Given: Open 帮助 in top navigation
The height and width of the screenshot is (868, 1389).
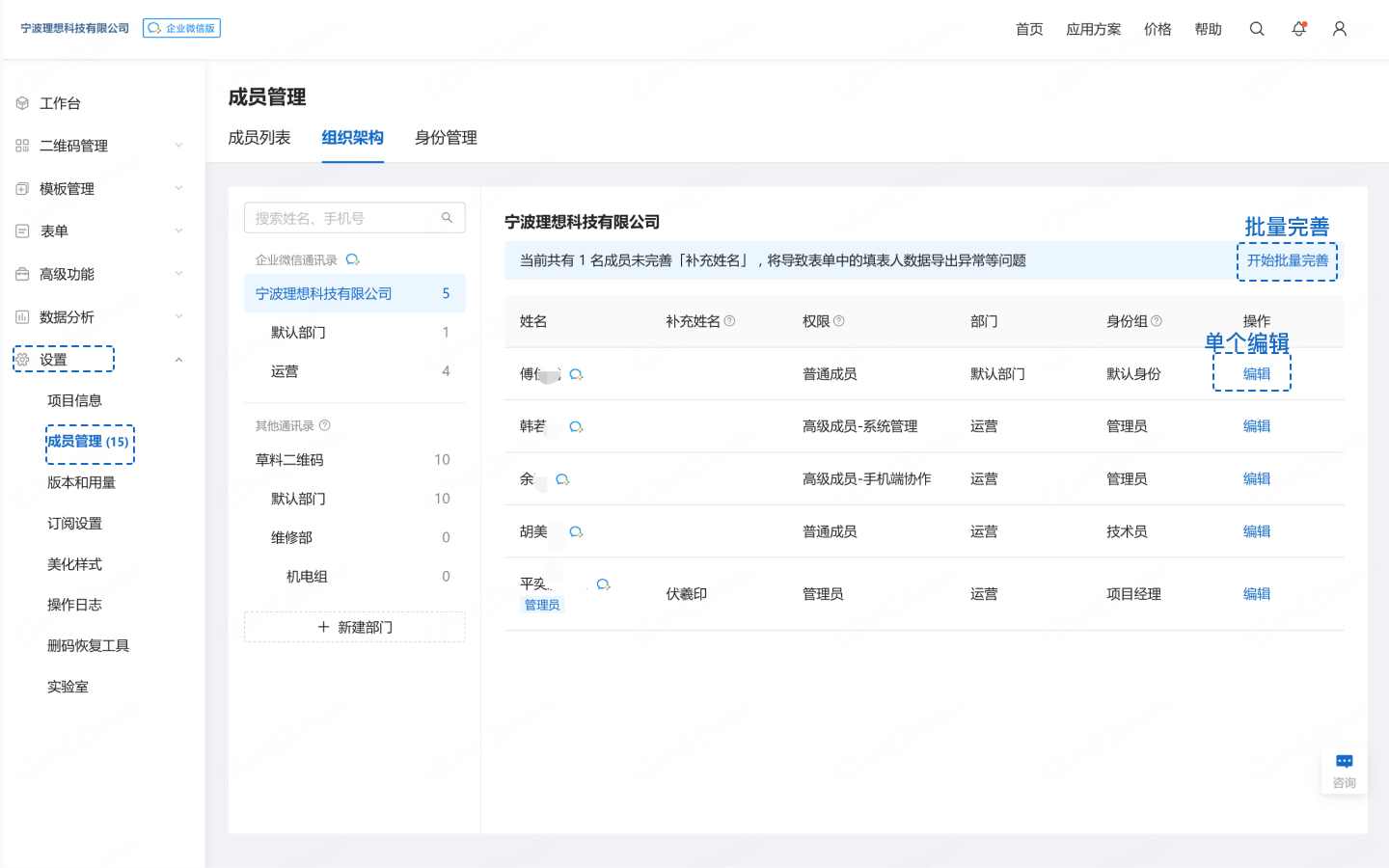Looking at the screenshot, I should pyautogui.click(x=1208, y=29).
